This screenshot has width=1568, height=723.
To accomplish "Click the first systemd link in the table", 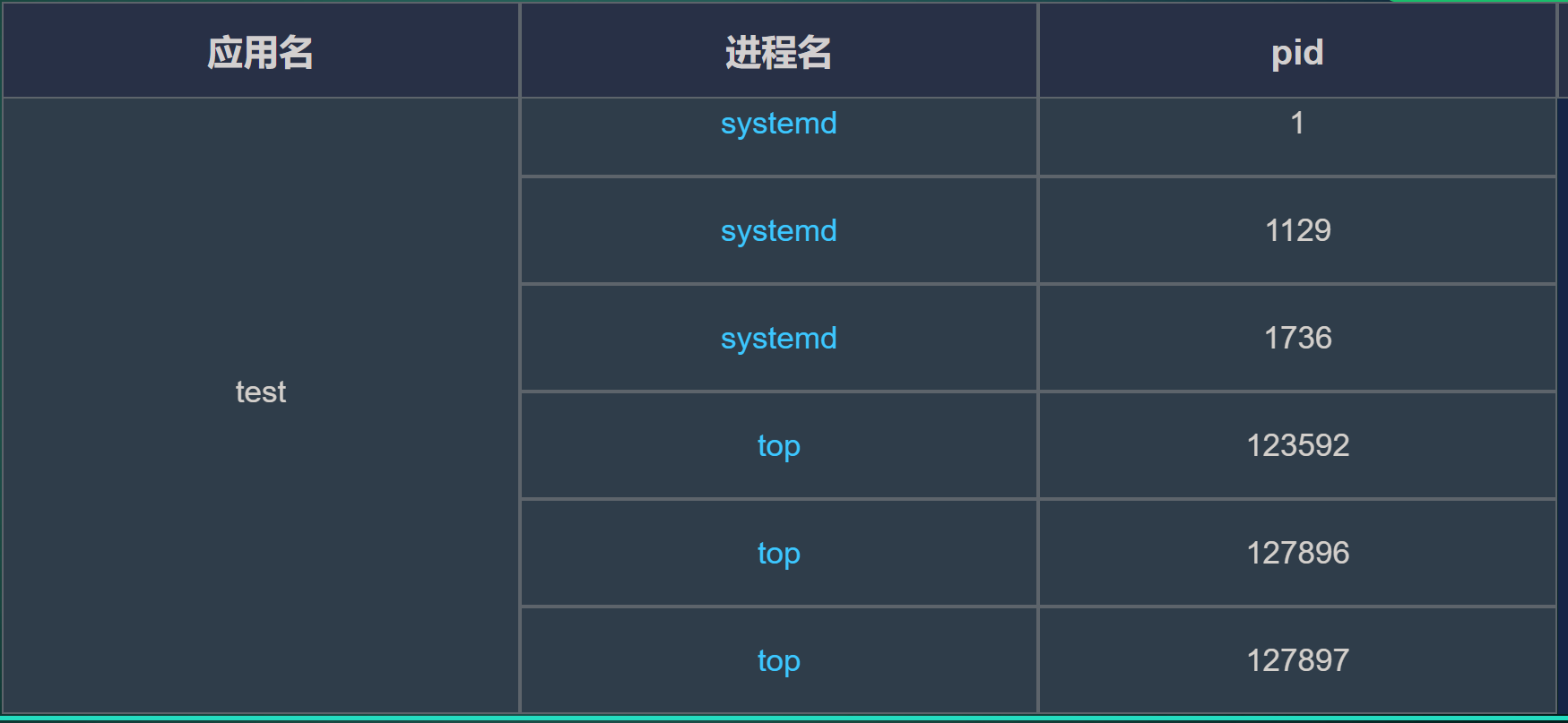I will [777, 124].
